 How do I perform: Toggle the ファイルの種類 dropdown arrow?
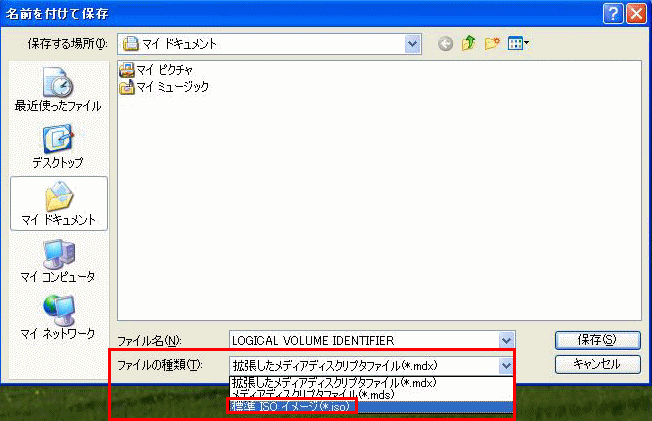tap(506, 366)
